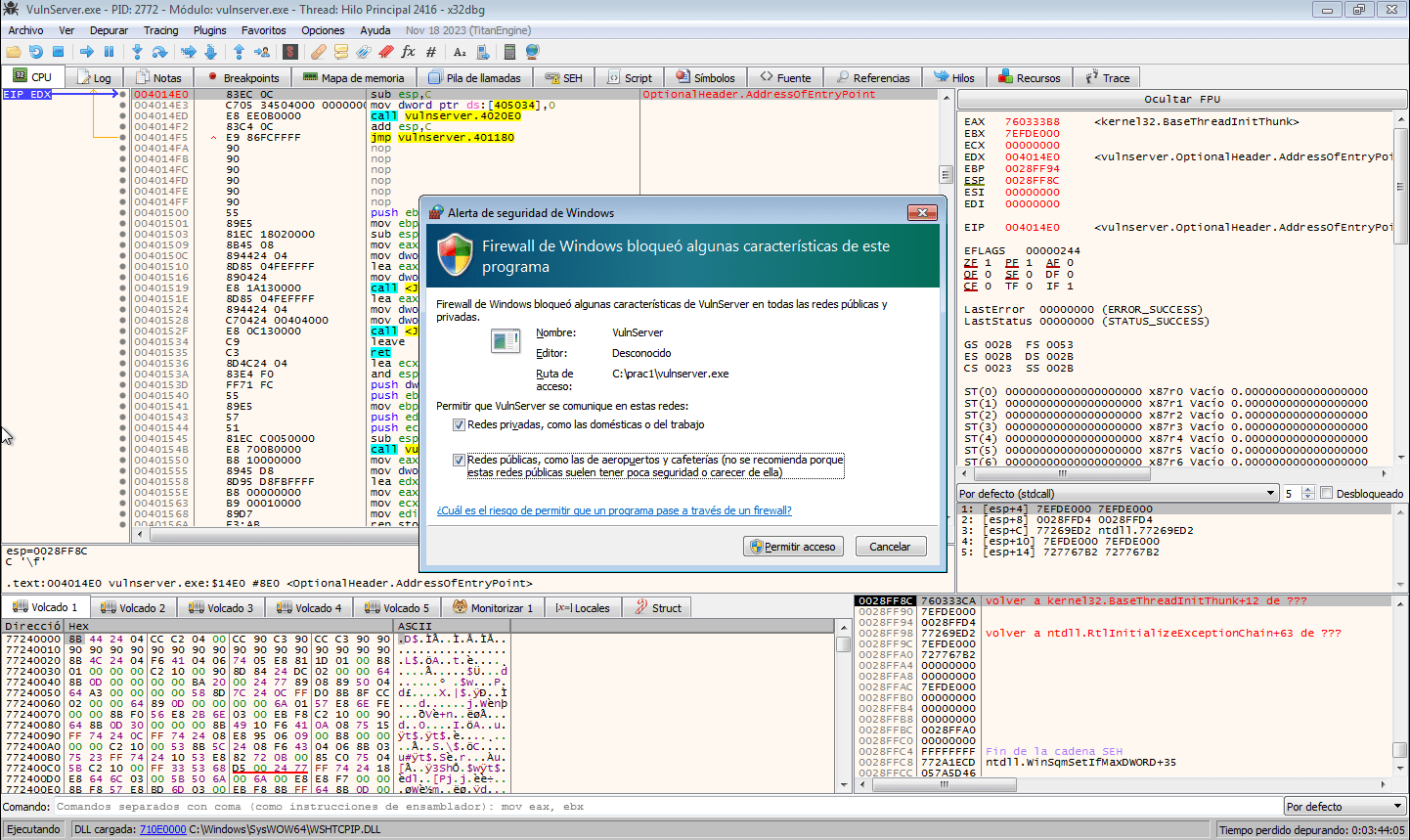
Task: Open the Plugins menu
Action: coord(209,30)
